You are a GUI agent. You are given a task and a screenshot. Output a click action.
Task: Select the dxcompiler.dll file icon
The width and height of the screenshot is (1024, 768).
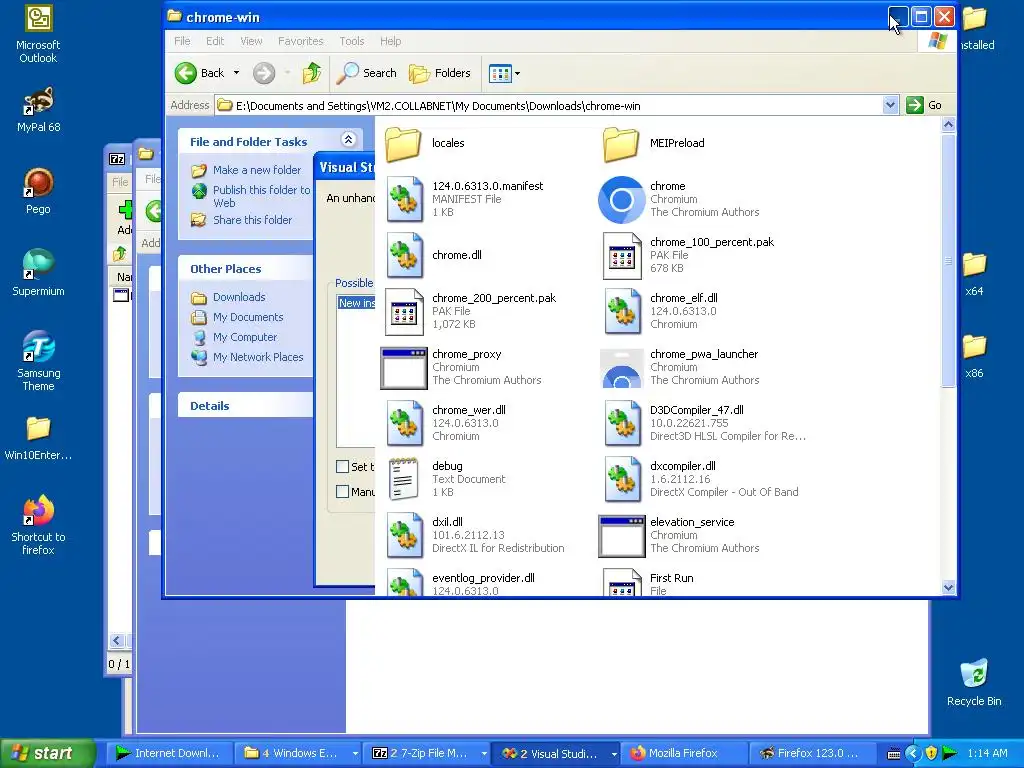tap(622, 479)
